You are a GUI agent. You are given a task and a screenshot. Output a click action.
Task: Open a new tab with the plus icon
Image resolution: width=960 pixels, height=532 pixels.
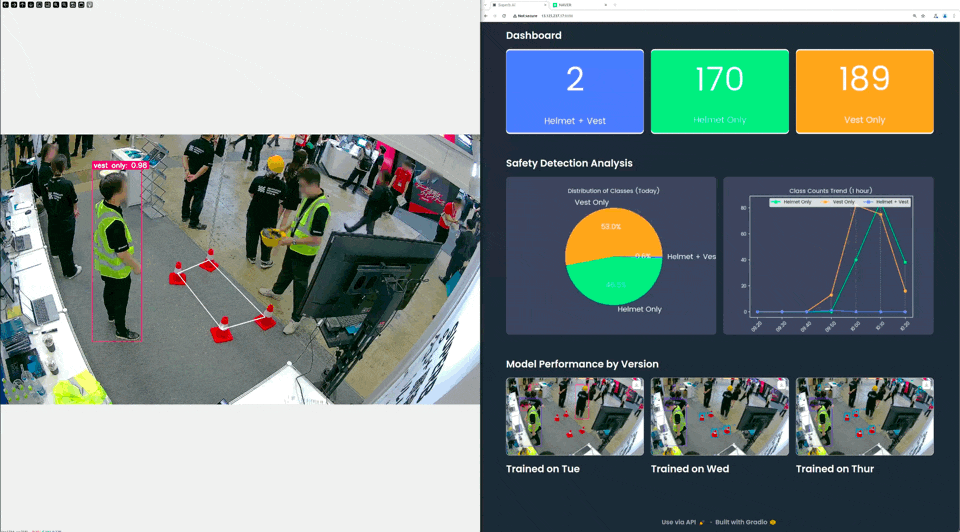(612, 5)
